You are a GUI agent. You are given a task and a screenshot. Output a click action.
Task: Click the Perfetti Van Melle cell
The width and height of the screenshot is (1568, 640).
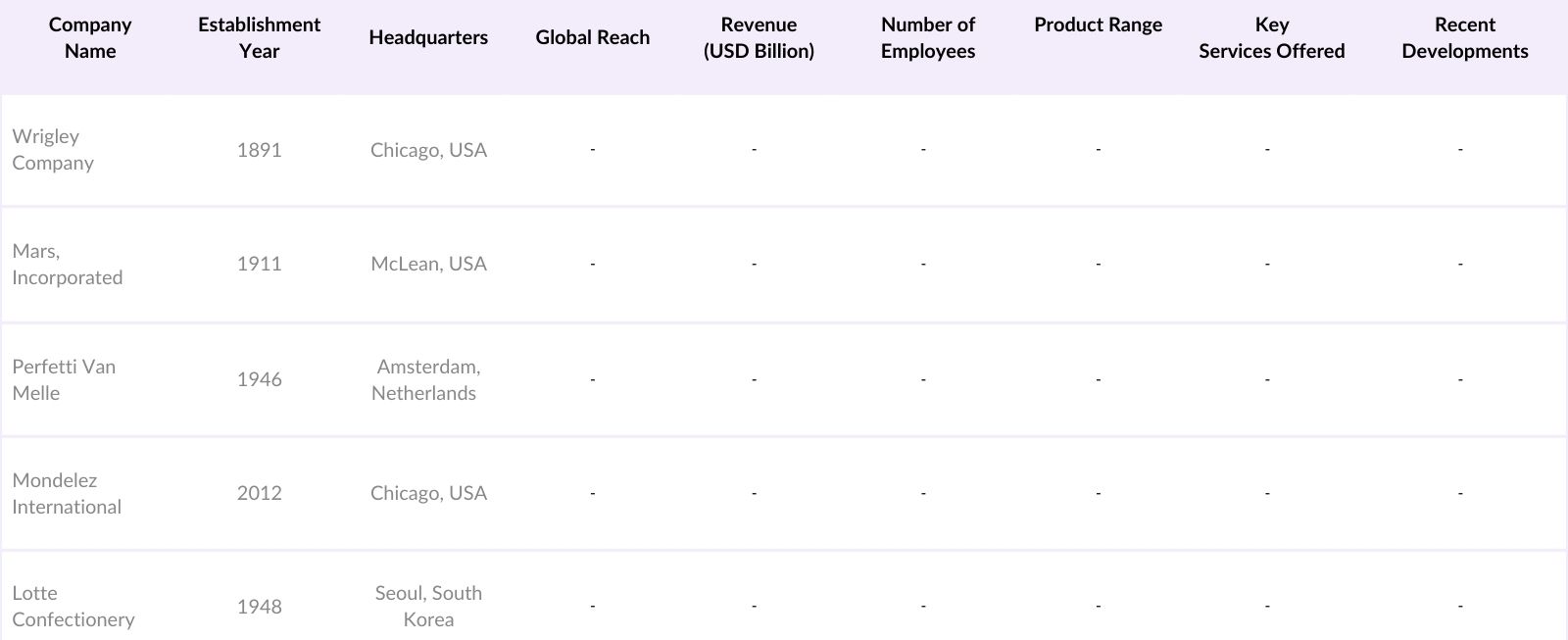coord(64,379)
